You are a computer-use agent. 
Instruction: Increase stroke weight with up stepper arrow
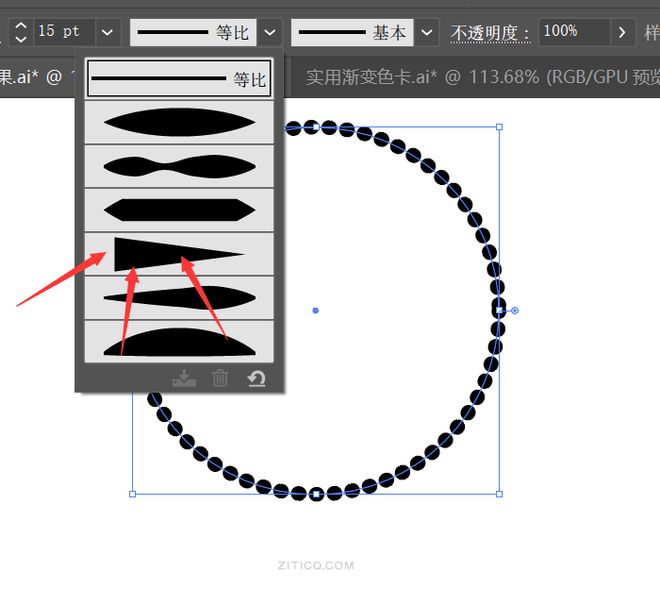20,24
